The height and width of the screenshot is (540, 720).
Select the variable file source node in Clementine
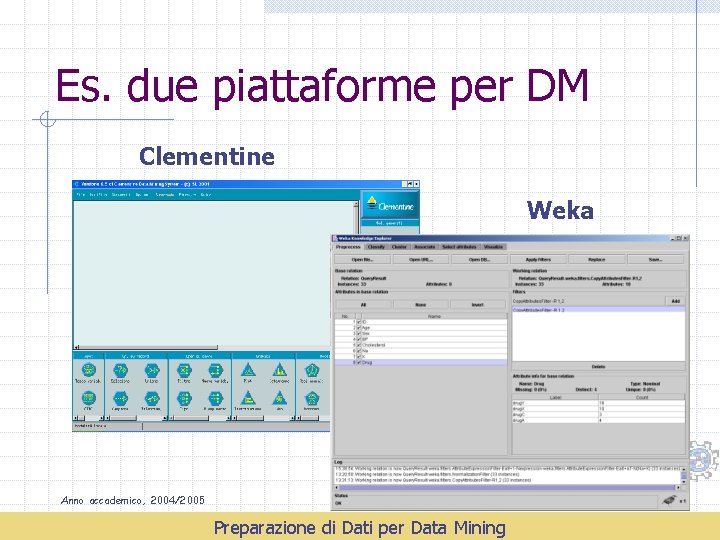(88, 370)
